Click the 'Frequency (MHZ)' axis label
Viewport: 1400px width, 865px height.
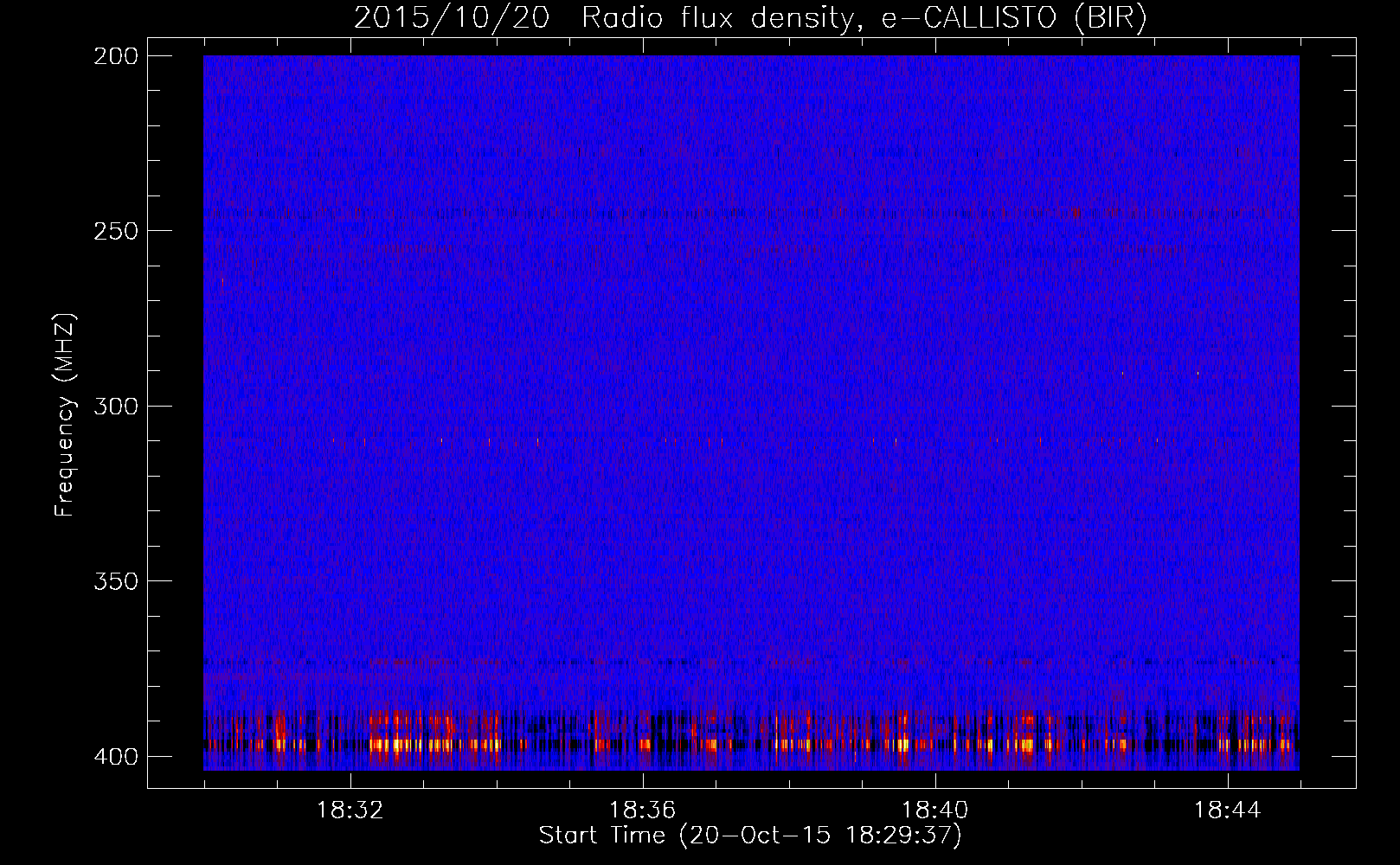[x=65, y=415]
